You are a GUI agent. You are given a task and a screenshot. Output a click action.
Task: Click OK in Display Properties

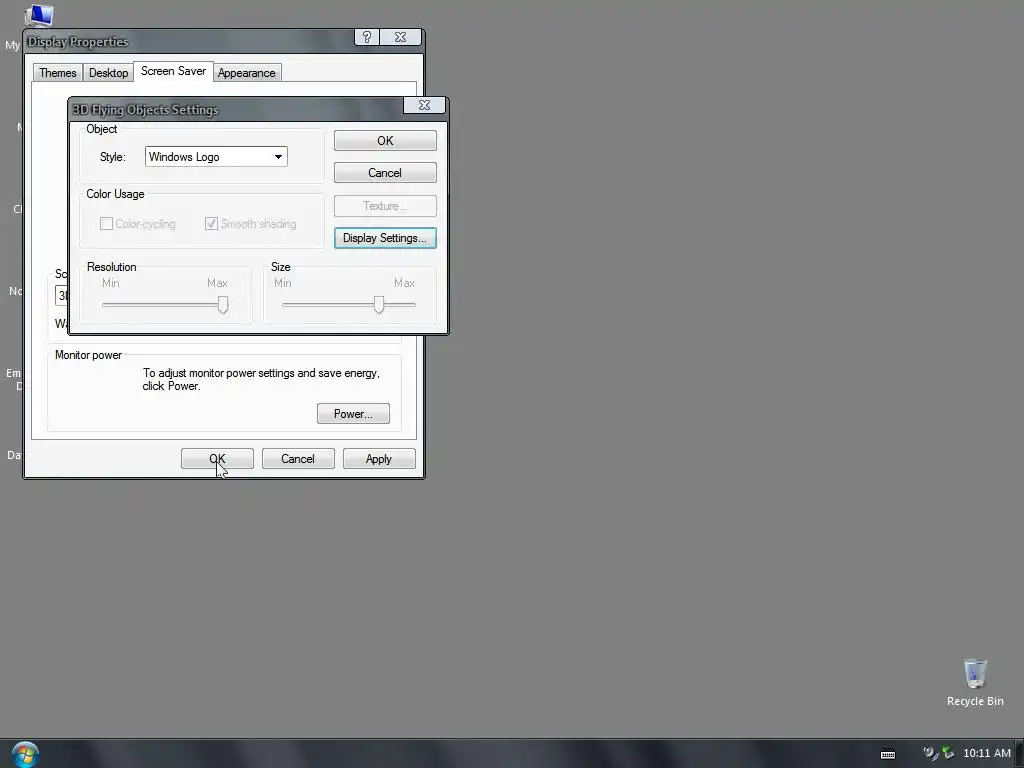point(217,458)
